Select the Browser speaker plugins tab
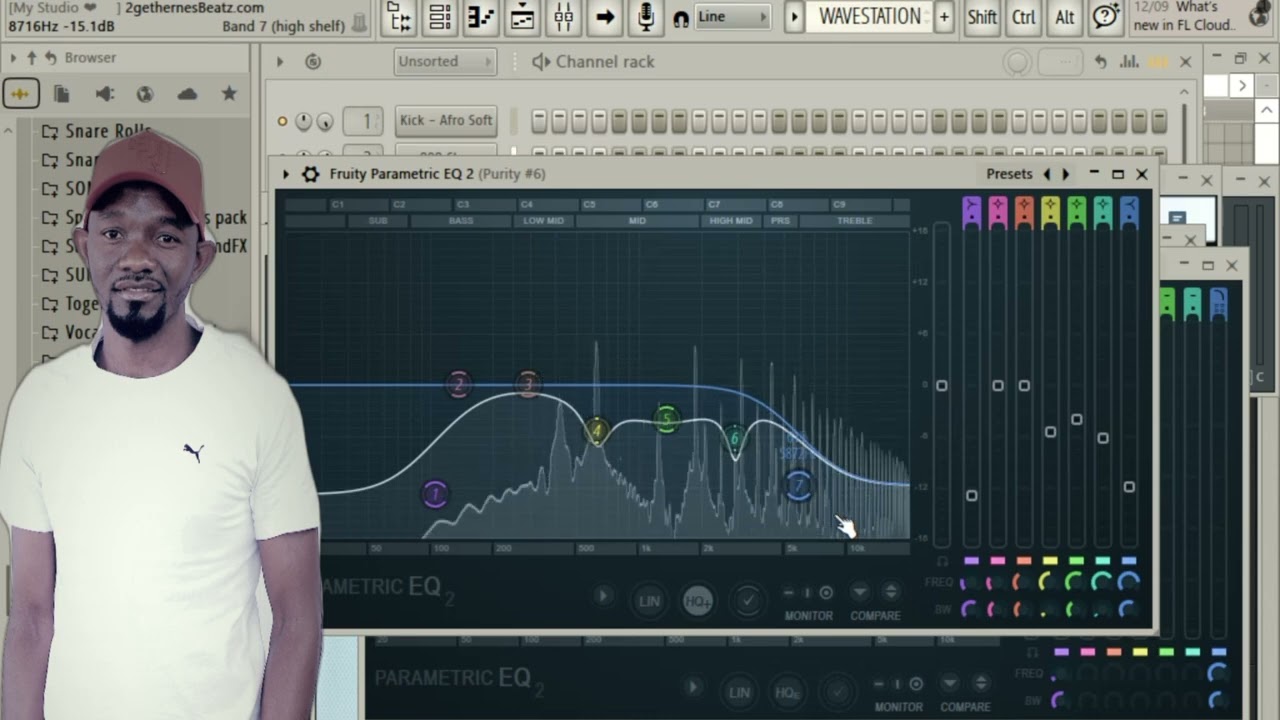Screen dimensions: 1280x720 [104, 94]
